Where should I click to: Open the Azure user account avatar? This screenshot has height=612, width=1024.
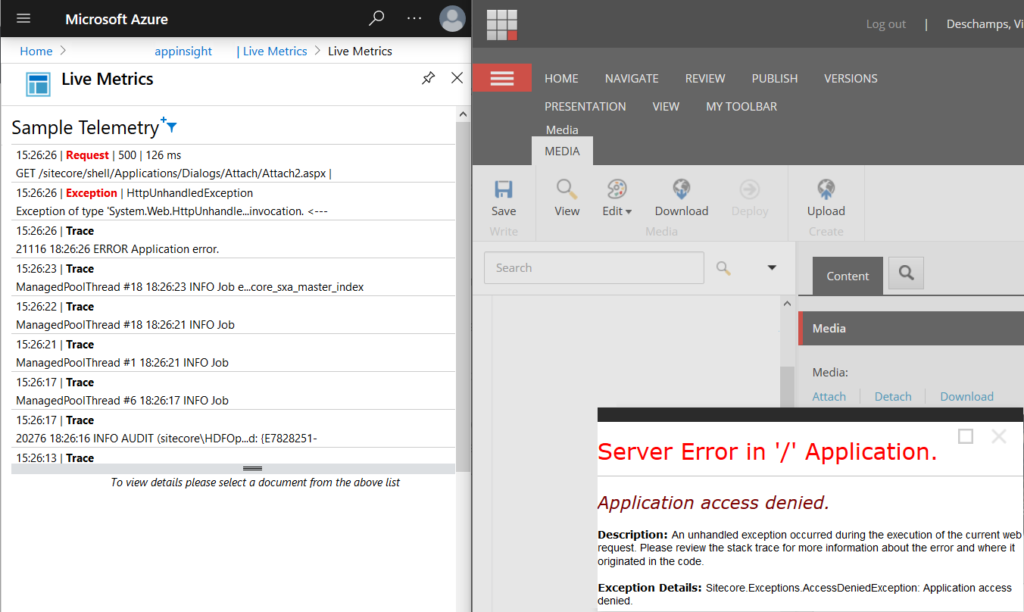click(x=452, y=18)
